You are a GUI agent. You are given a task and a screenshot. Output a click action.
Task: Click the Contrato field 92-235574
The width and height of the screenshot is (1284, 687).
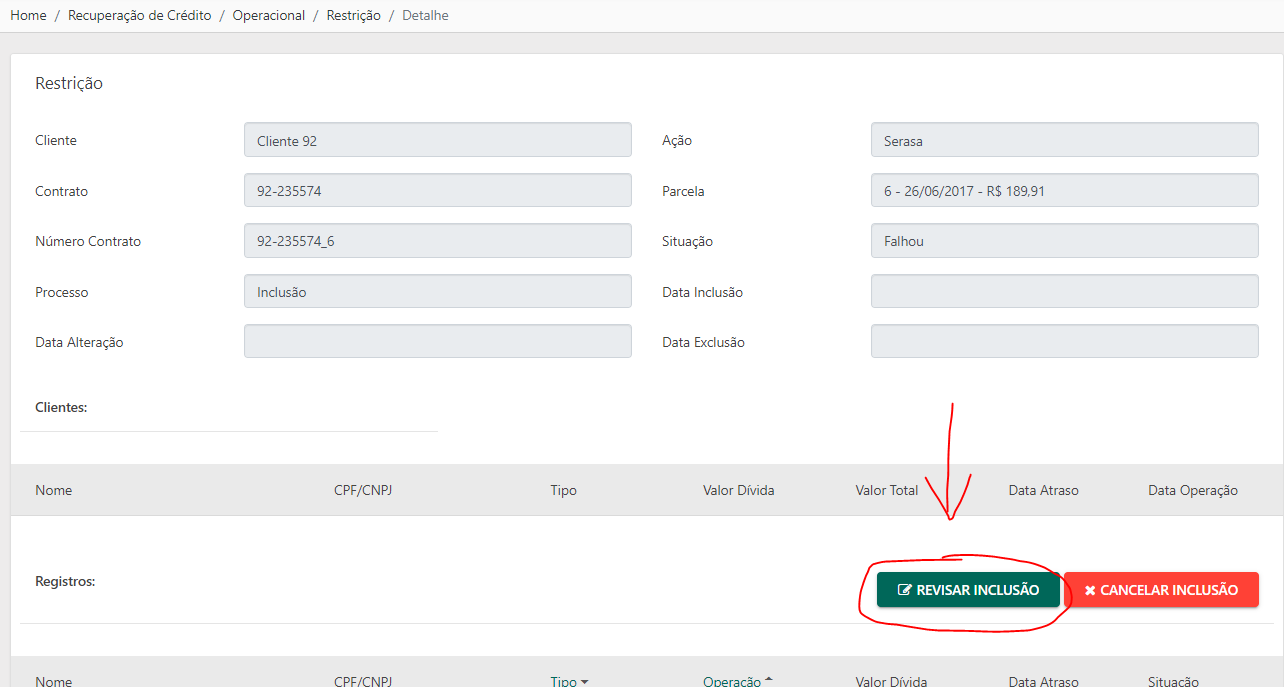point(438,190)
